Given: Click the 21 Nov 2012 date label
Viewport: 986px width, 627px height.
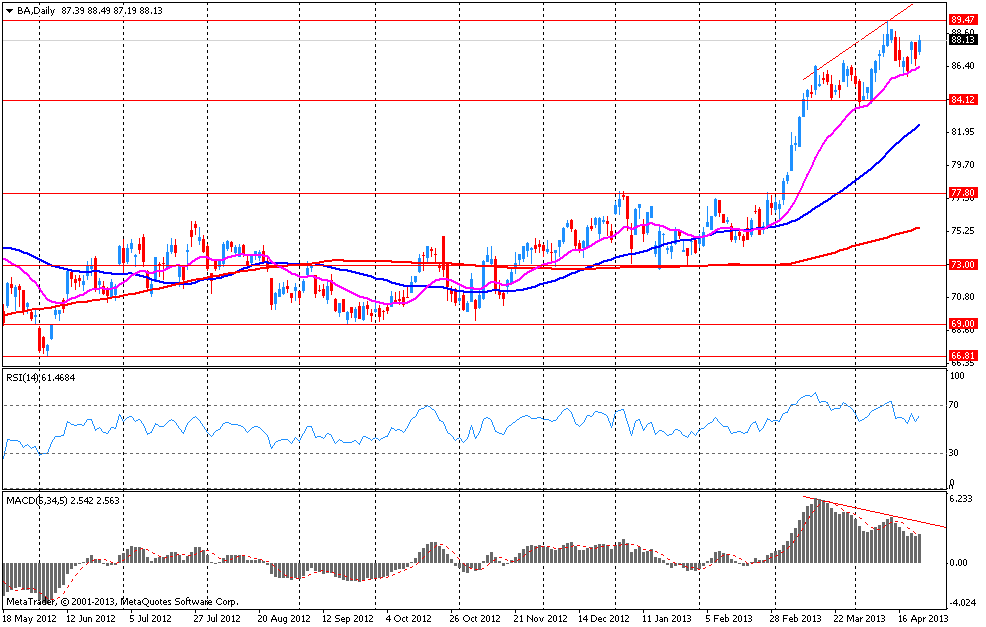Looking at the screenshot, I should [540, 618].
